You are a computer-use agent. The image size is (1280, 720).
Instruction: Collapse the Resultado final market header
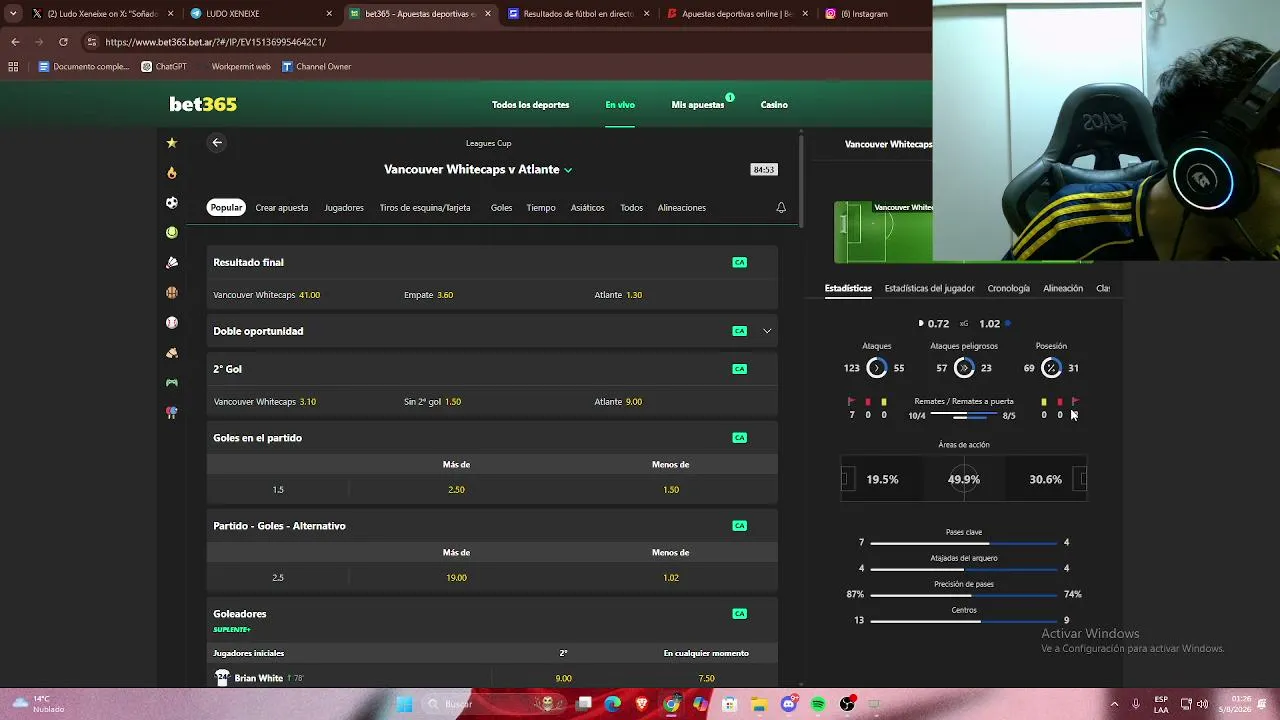pyautogui.click(x=492, y=262)
